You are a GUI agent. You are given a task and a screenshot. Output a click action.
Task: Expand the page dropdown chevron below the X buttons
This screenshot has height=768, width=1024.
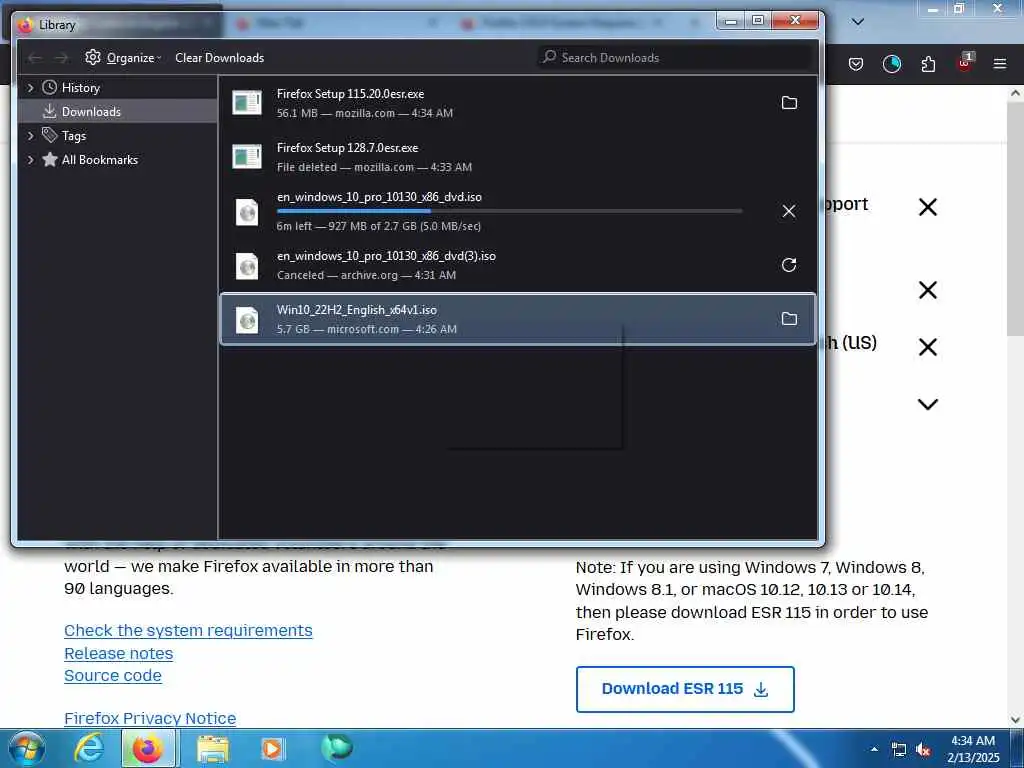point(927,404)
